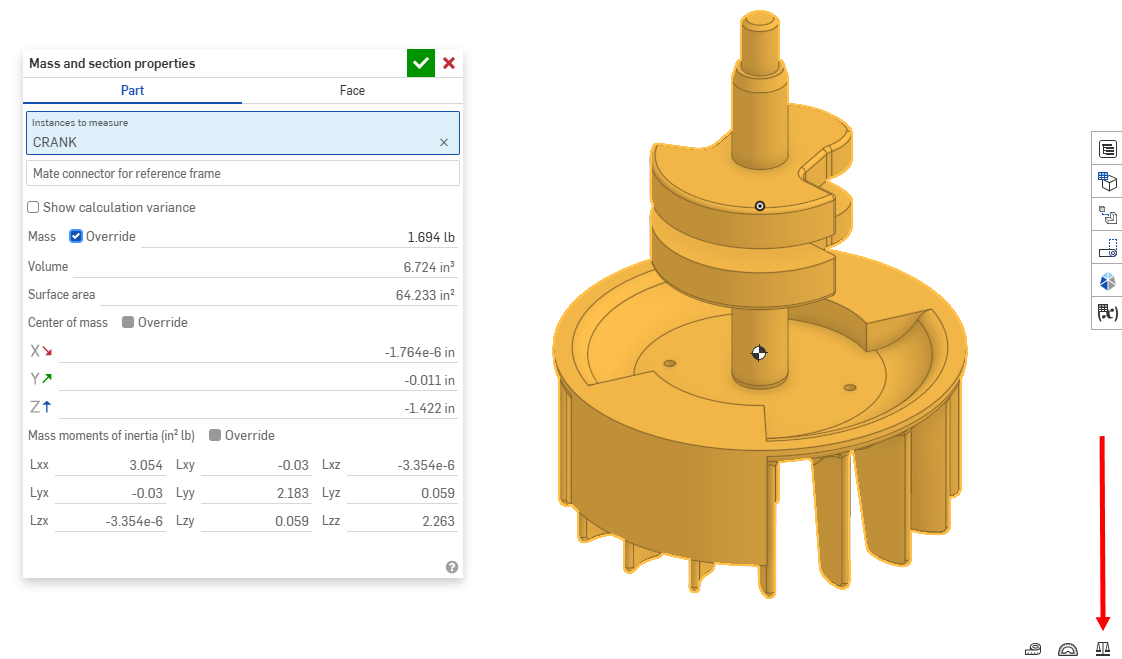Screen dimensions: 1122x659
Task: Switch to the Face tab
Action: coord(352,91)
